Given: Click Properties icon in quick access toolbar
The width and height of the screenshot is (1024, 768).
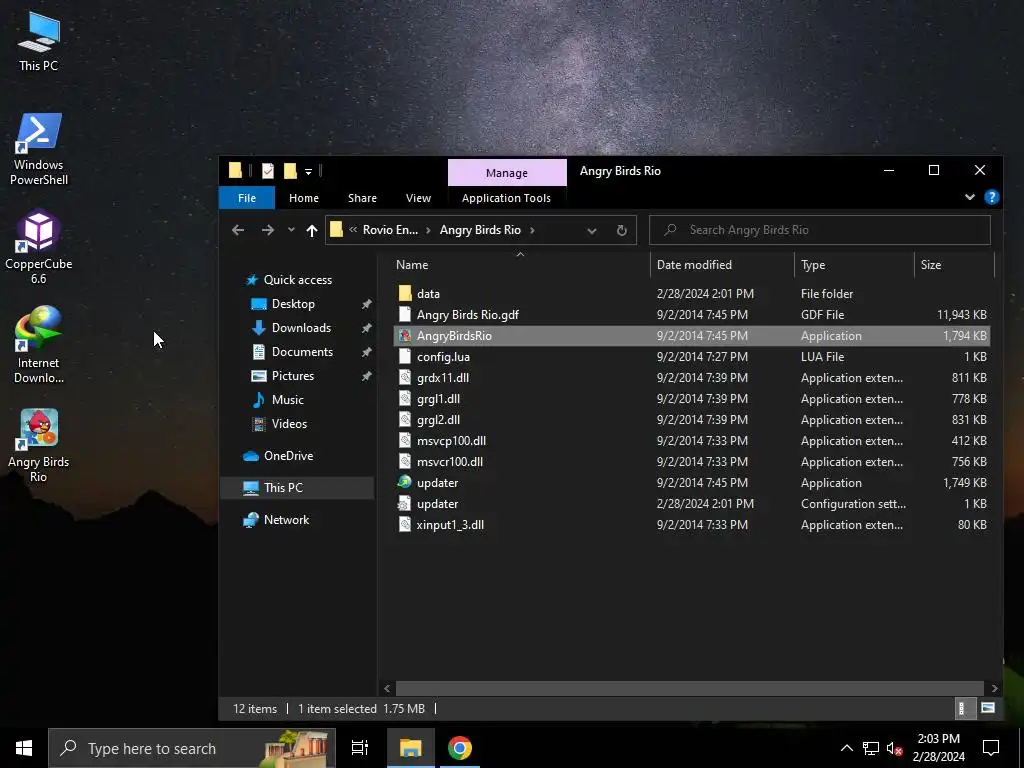Looking at the screenshot, I should (x=268, y=171).
